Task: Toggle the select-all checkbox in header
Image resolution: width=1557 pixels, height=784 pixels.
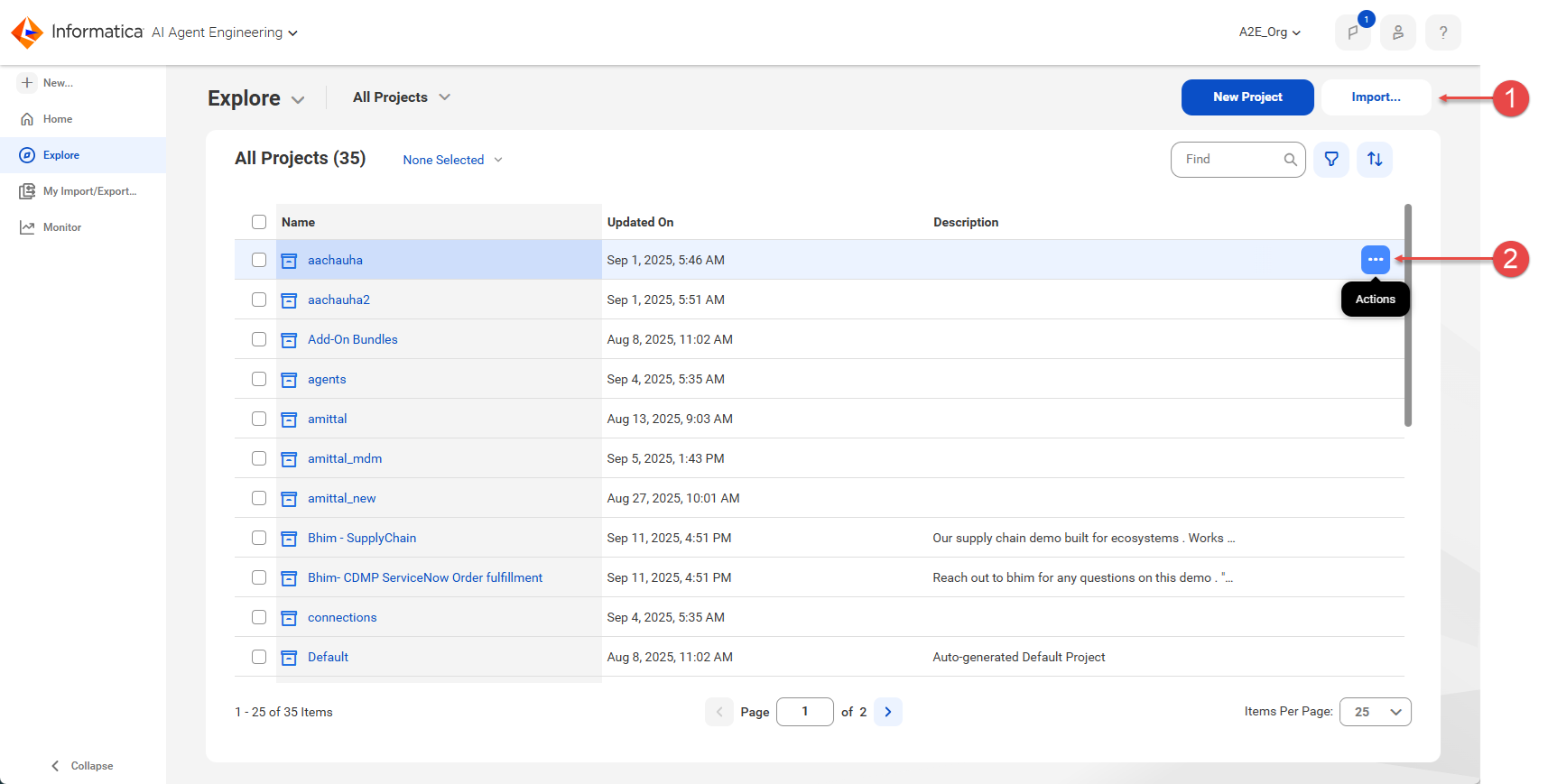Action: (259, 222)
